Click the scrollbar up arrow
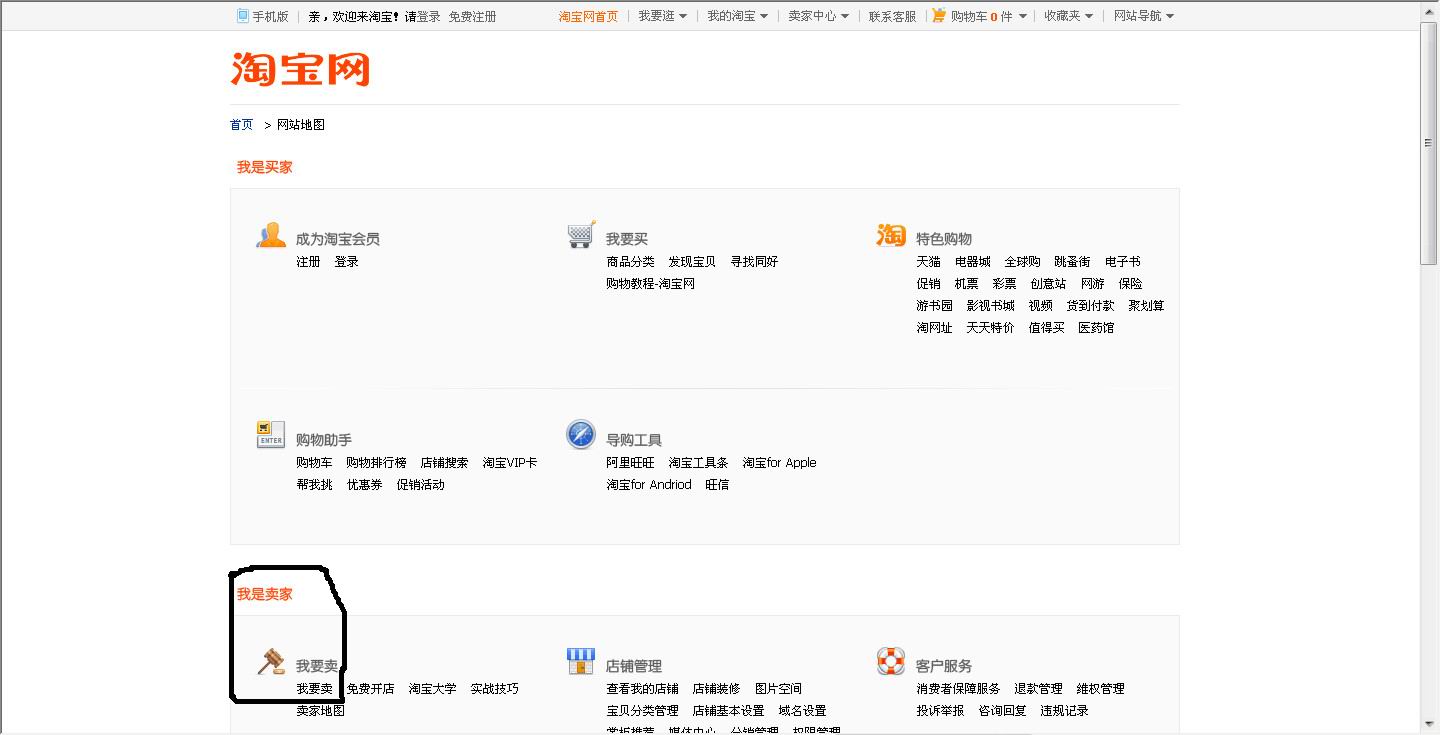The height and width of the screenshot is (735, 1440). [x=1429, y=10]
